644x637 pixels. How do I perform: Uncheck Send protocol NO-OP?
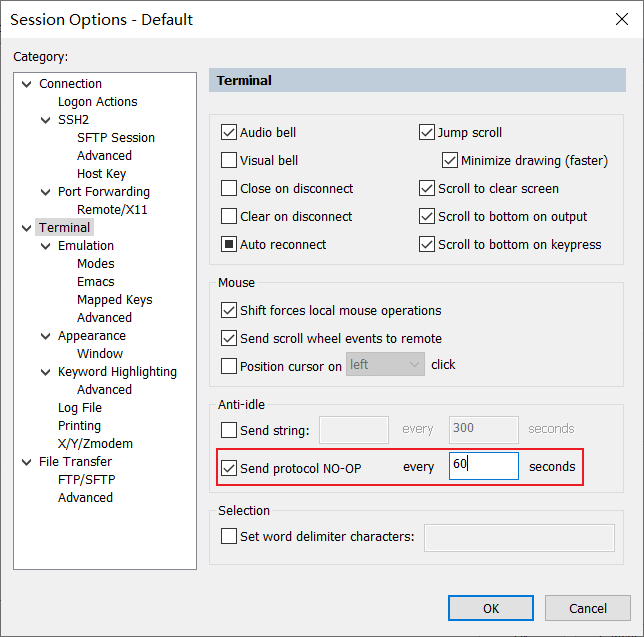(229, 467)
